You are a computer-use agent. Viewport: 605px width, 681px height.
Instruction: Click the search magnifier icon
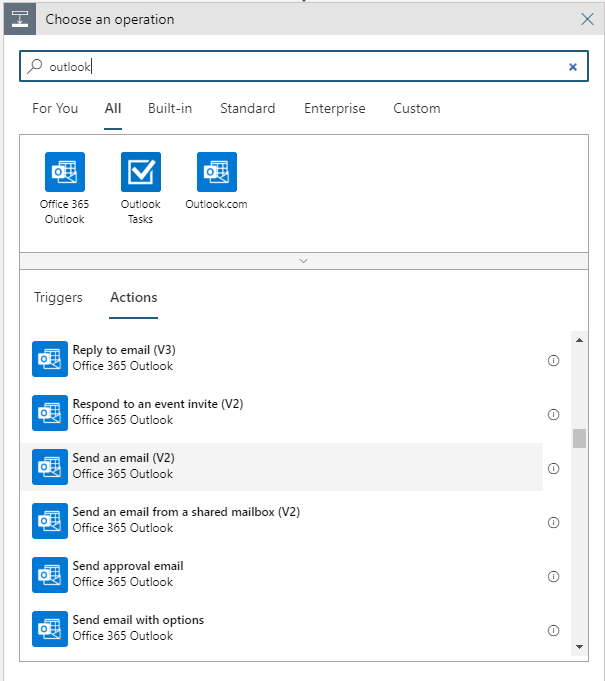point(34,66)
